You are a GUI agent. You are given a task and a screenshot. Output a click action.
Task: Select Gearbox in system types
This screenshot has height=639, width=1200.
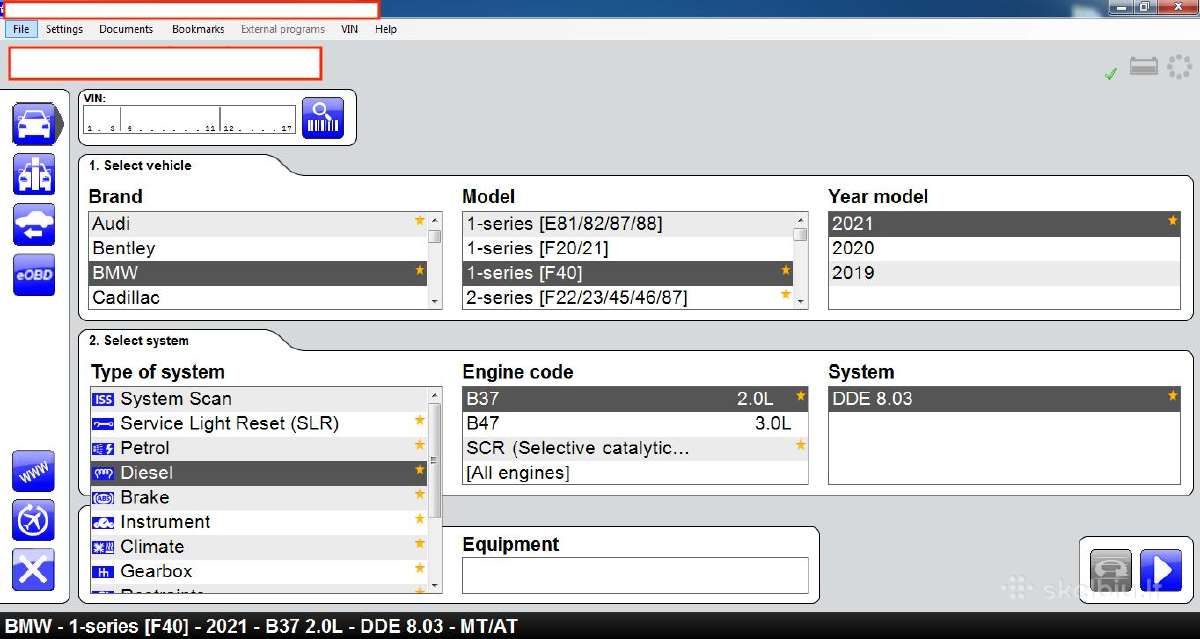(x=259, y=572)
